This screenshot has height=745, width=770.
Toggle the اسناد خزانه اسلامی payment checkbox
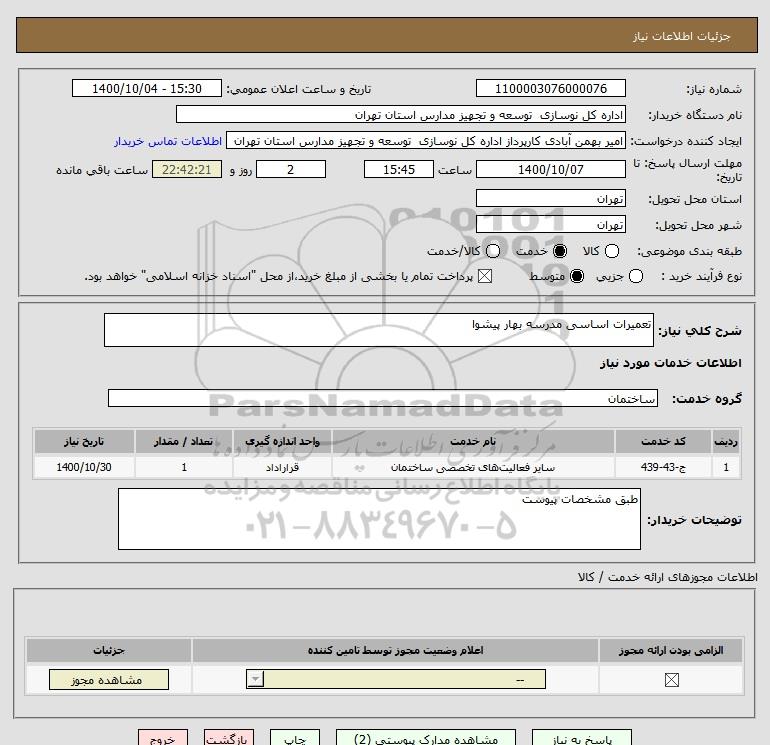coord(485,276)
